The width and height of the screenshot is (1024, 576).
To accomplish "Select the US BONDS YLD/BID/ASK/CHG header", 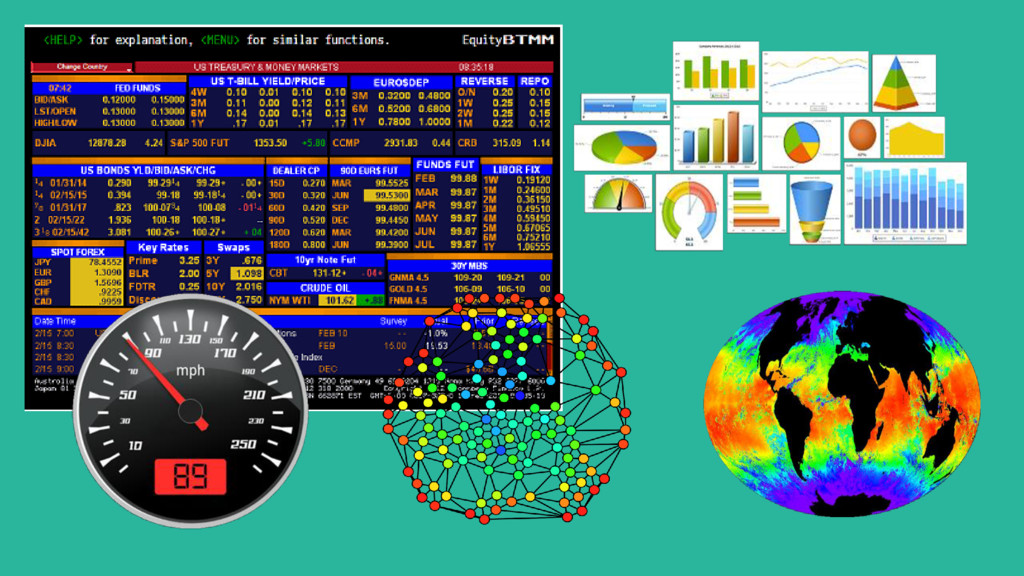I will tap(148, 170).
